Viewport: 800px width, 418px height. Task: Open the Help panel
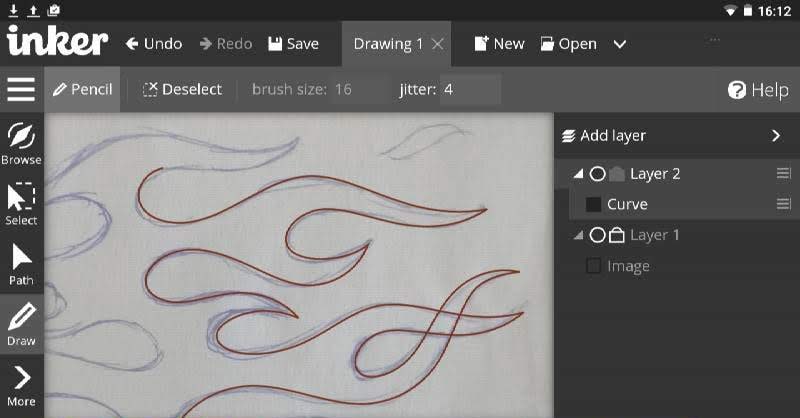(x=758, y=90)
